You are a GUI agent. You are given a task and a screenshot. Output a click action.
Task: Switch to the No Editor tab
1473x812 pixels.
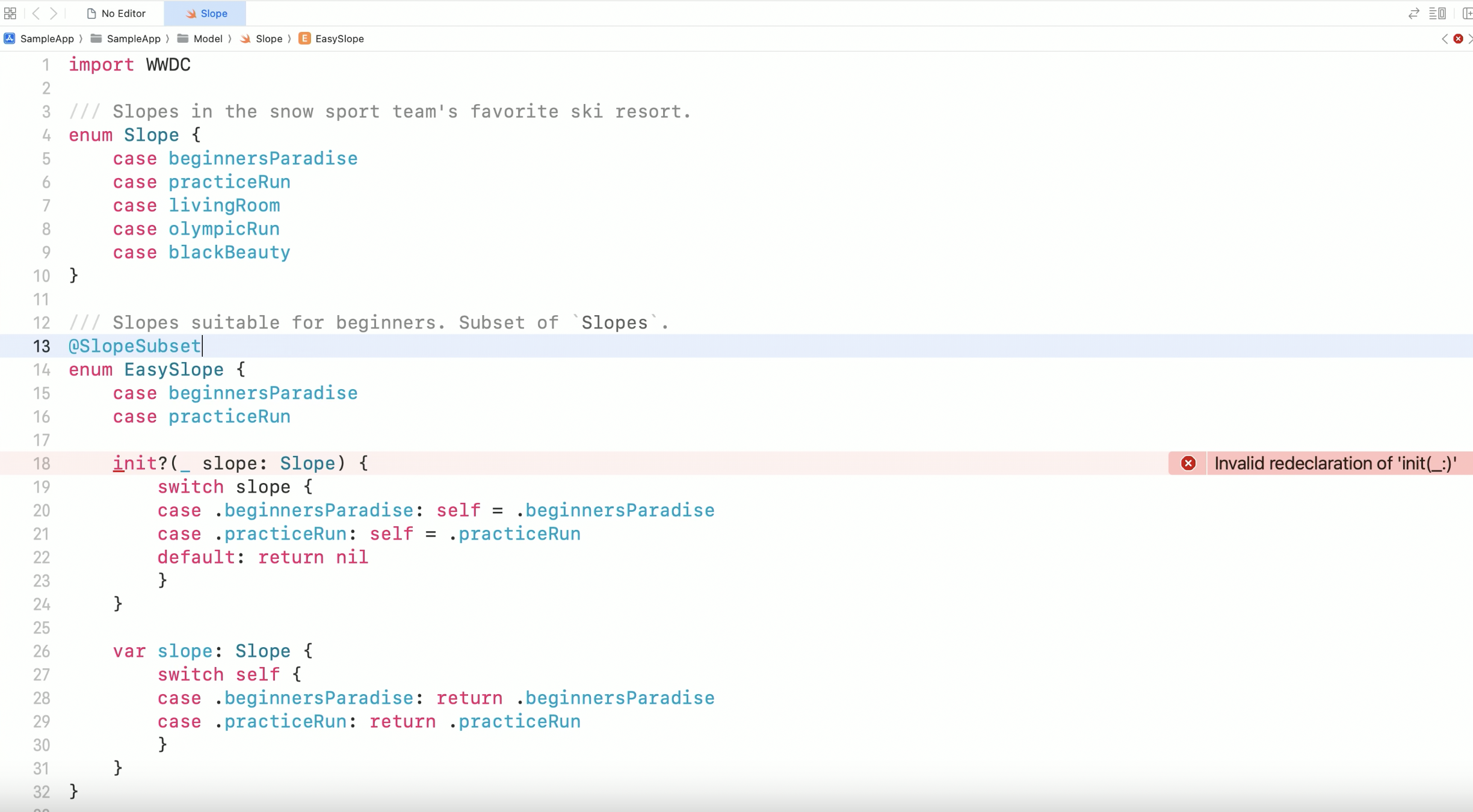(x=117, y=13)
